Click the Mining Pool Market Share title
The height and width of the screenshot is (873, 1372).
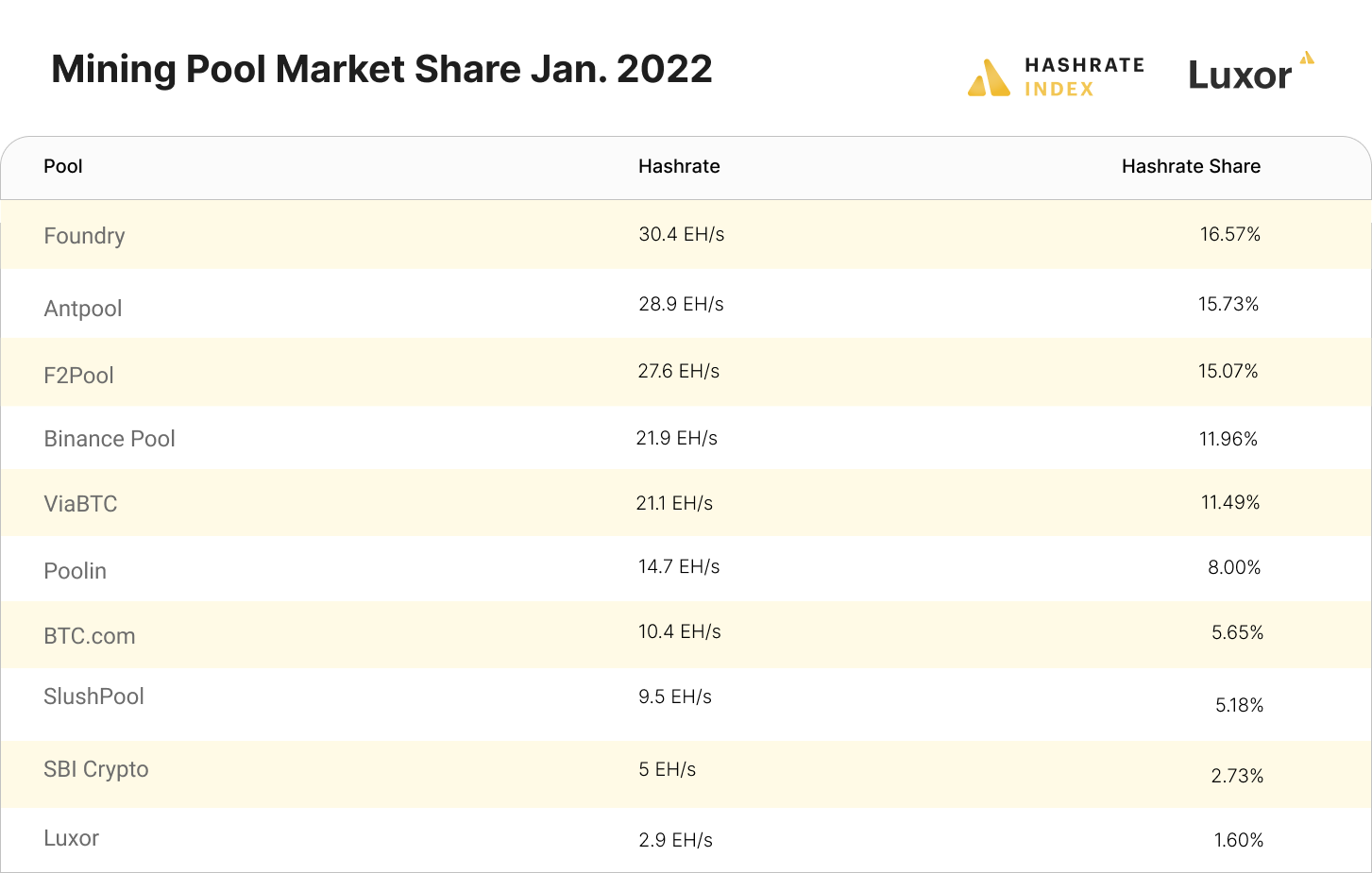(381, 68)
